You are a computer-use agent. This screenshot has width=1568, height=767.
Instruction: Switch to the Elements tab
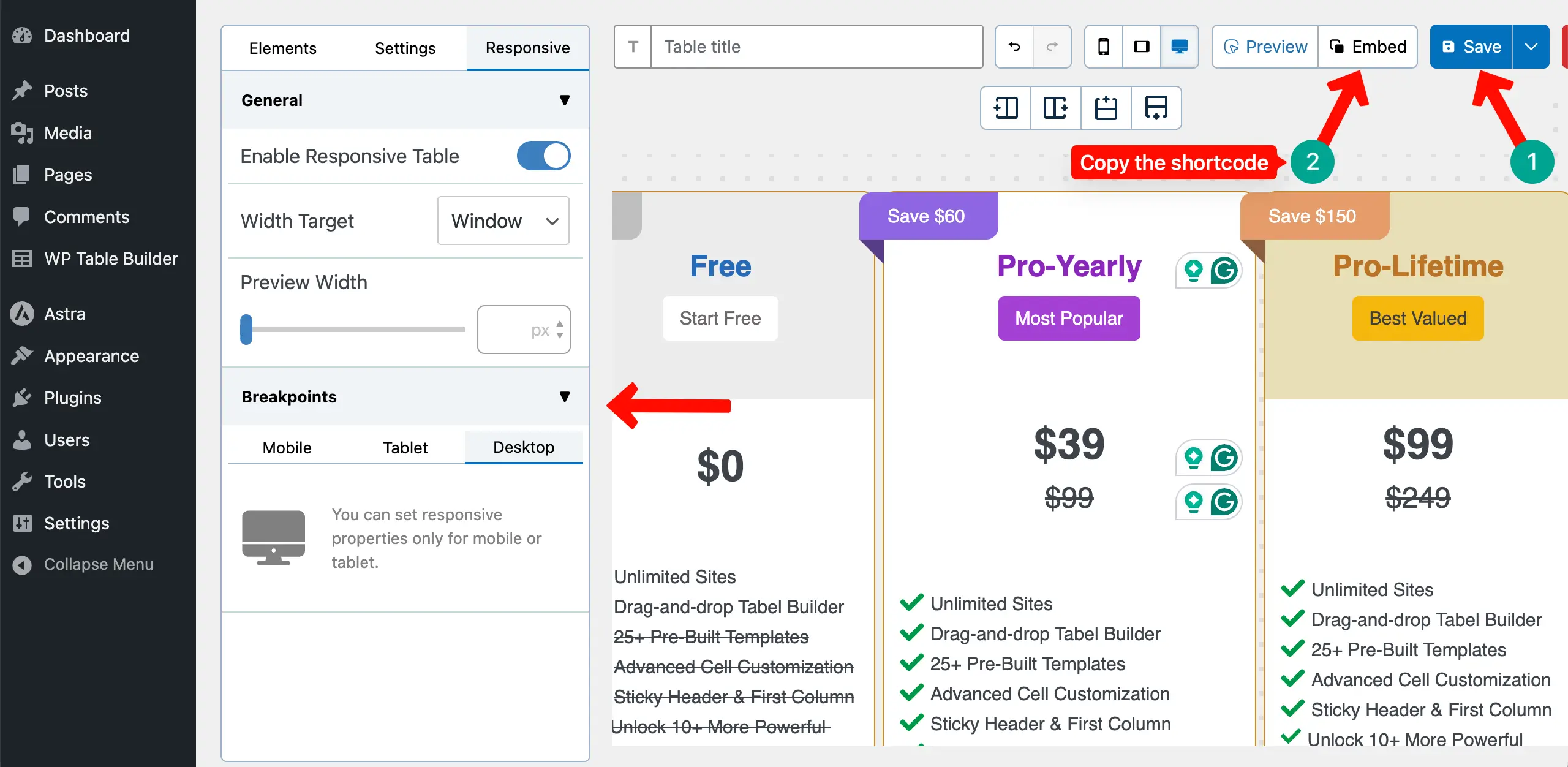282,48
